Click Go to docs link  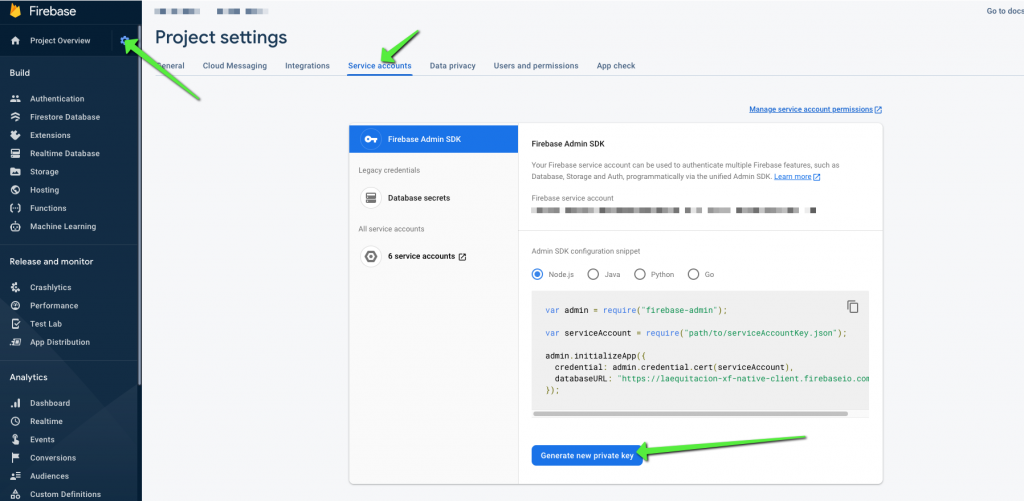[1004, 11]
